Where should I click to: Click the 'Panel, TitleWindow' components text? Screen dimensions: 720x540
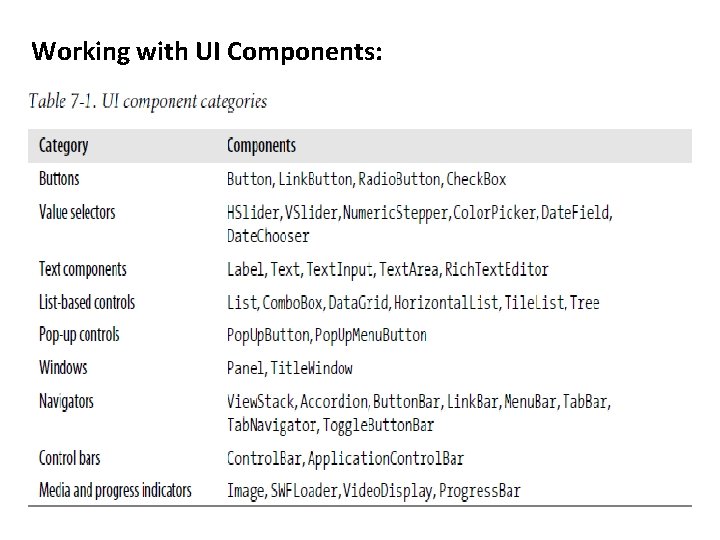pyautogui.click(x=290, y=368)
